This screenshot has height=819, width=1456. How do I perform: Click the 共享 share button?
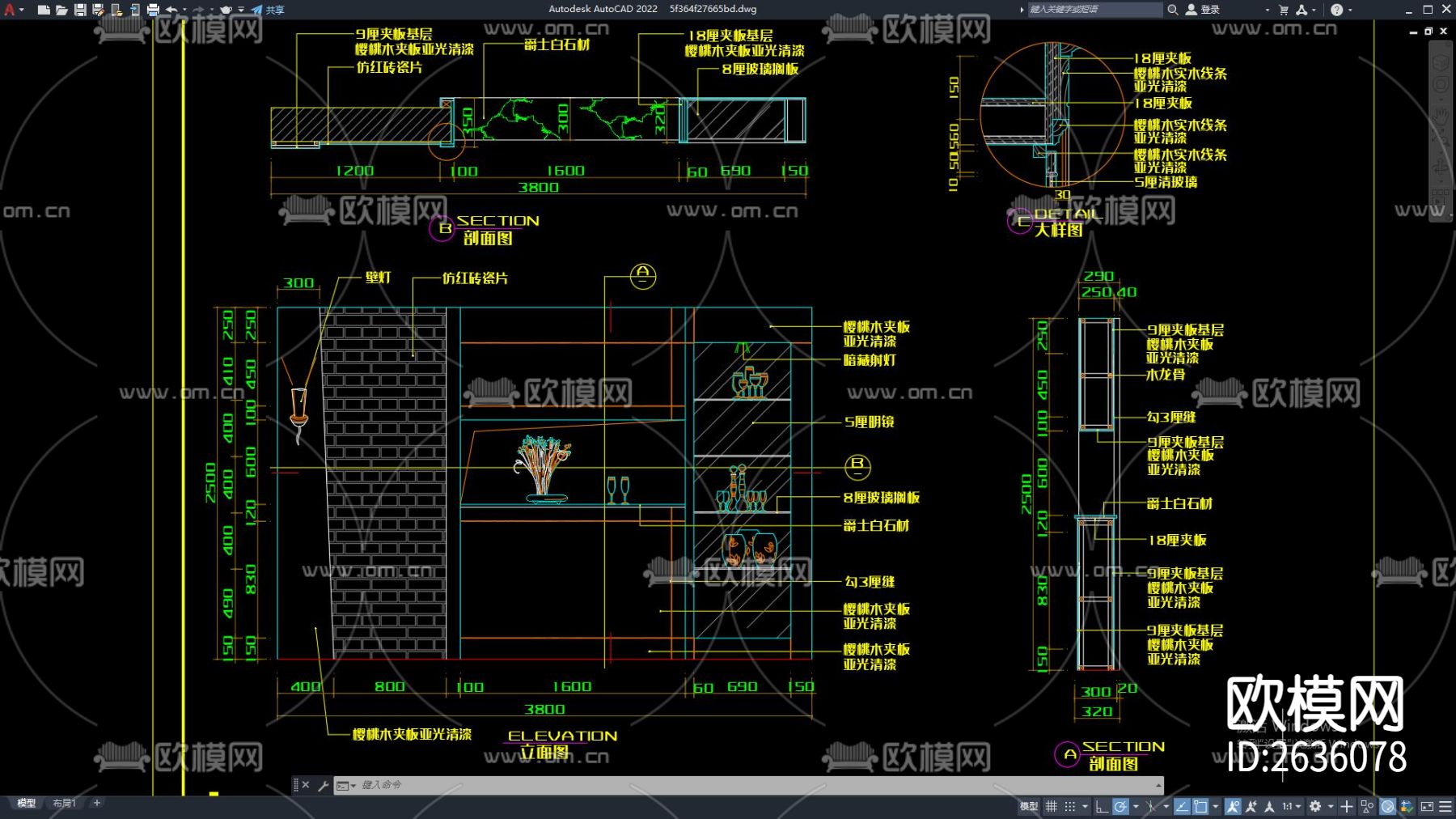click(268, 10)
